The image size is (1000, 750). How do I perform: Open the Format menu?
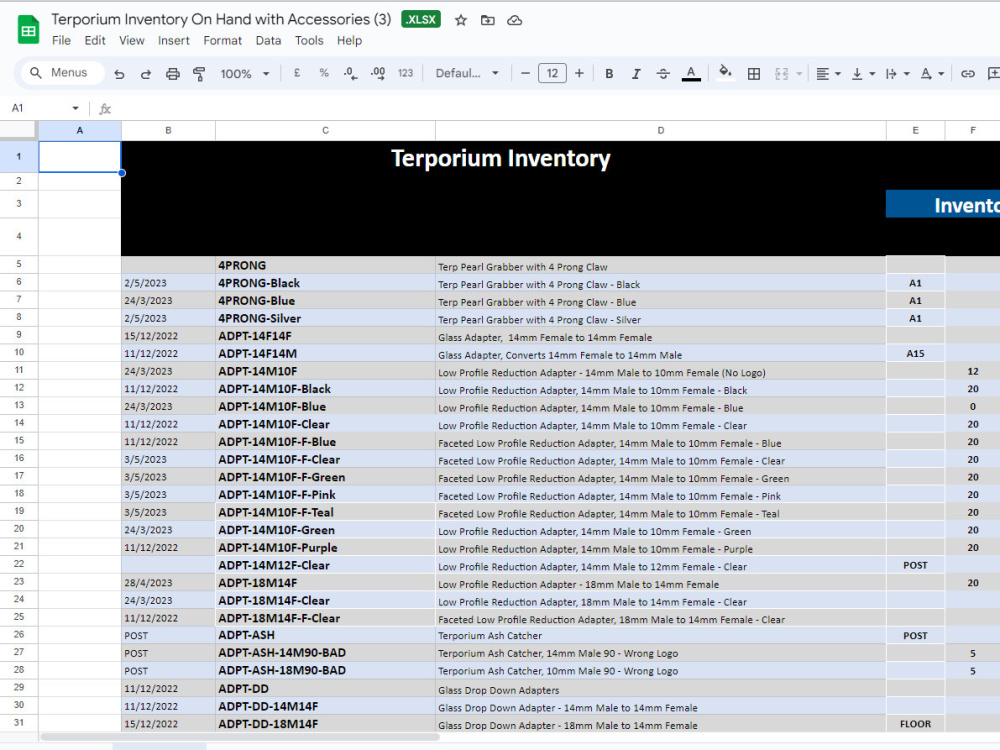tap(222, 40)
